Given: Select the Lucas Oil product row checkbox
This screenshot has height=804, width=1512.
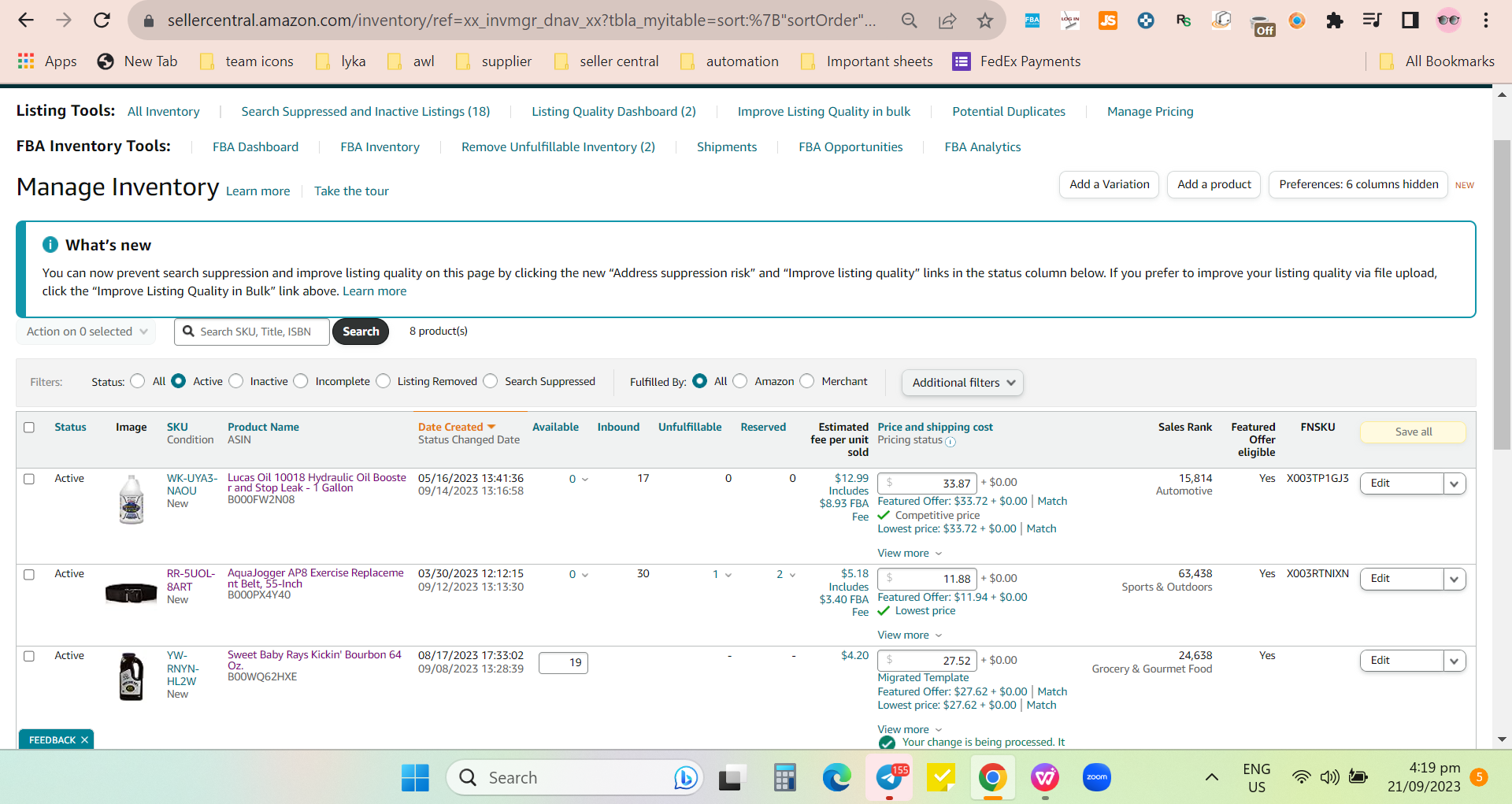Looking at the screenshot, I should pos(29,479).
